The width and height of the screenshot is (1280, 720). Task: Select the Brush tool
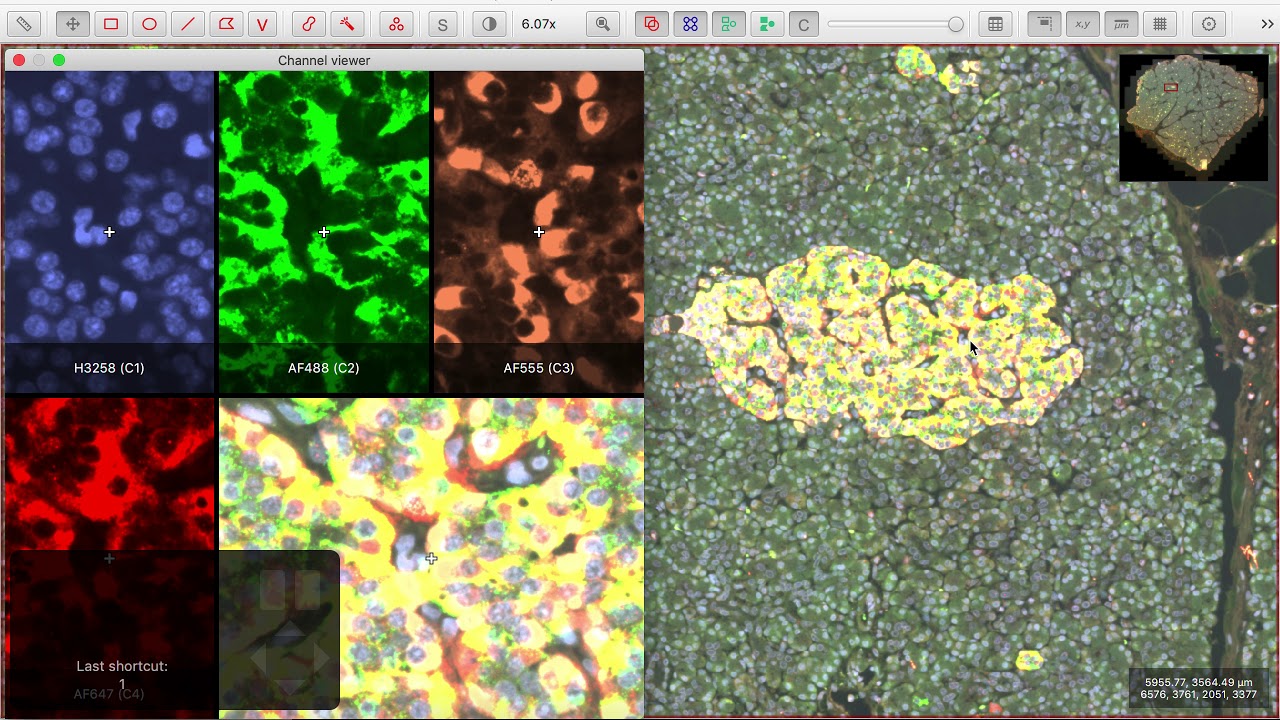point(309,24)
